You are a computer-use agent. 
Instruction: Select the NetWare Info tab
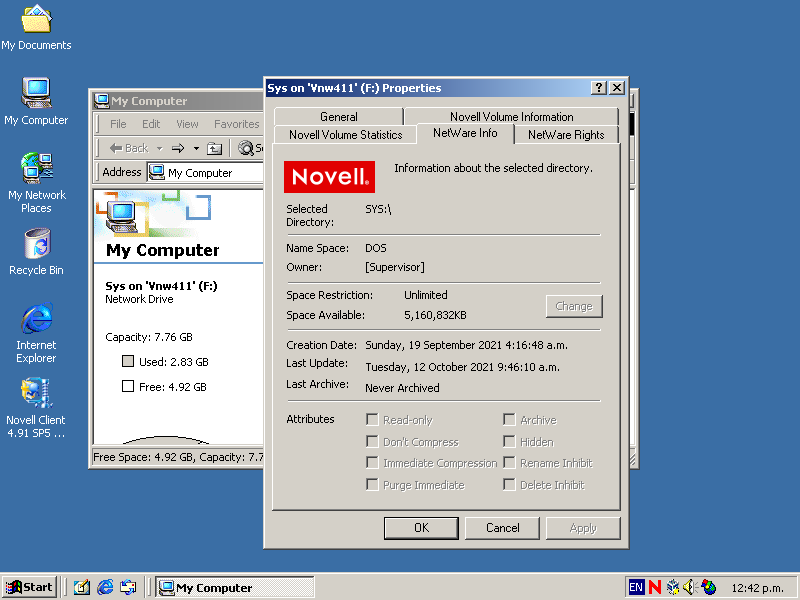point(465,133)
